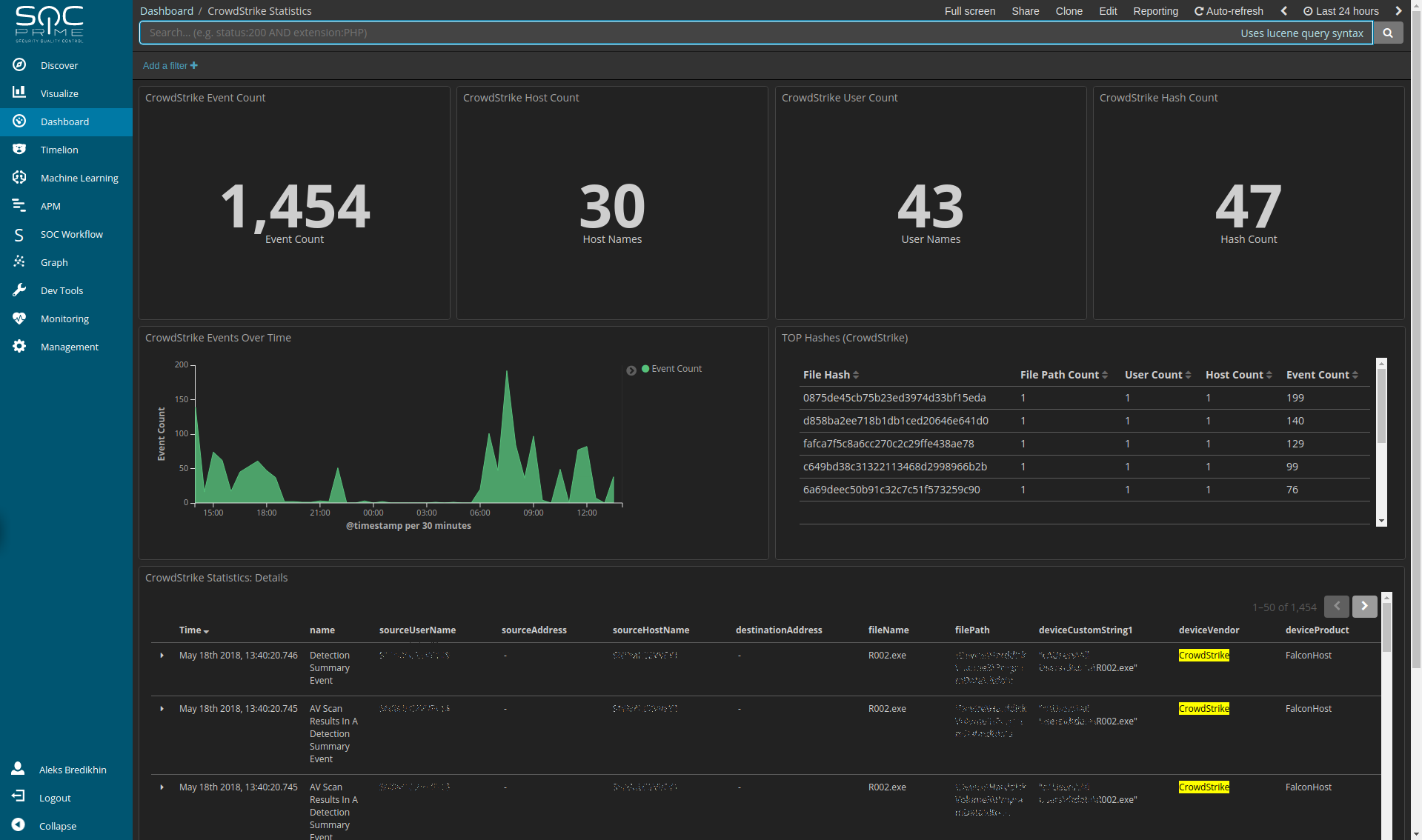Select the Machine Learning icon

[19, 177]
